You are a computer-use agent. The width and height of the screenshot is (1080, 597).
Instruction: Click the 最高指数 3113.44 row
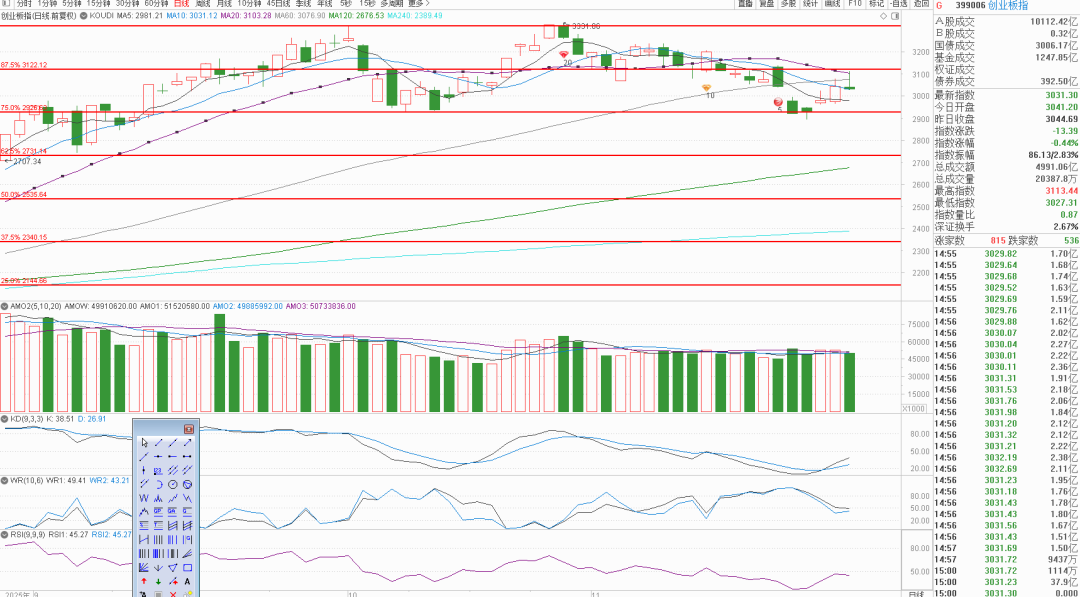coord(1006,191)
